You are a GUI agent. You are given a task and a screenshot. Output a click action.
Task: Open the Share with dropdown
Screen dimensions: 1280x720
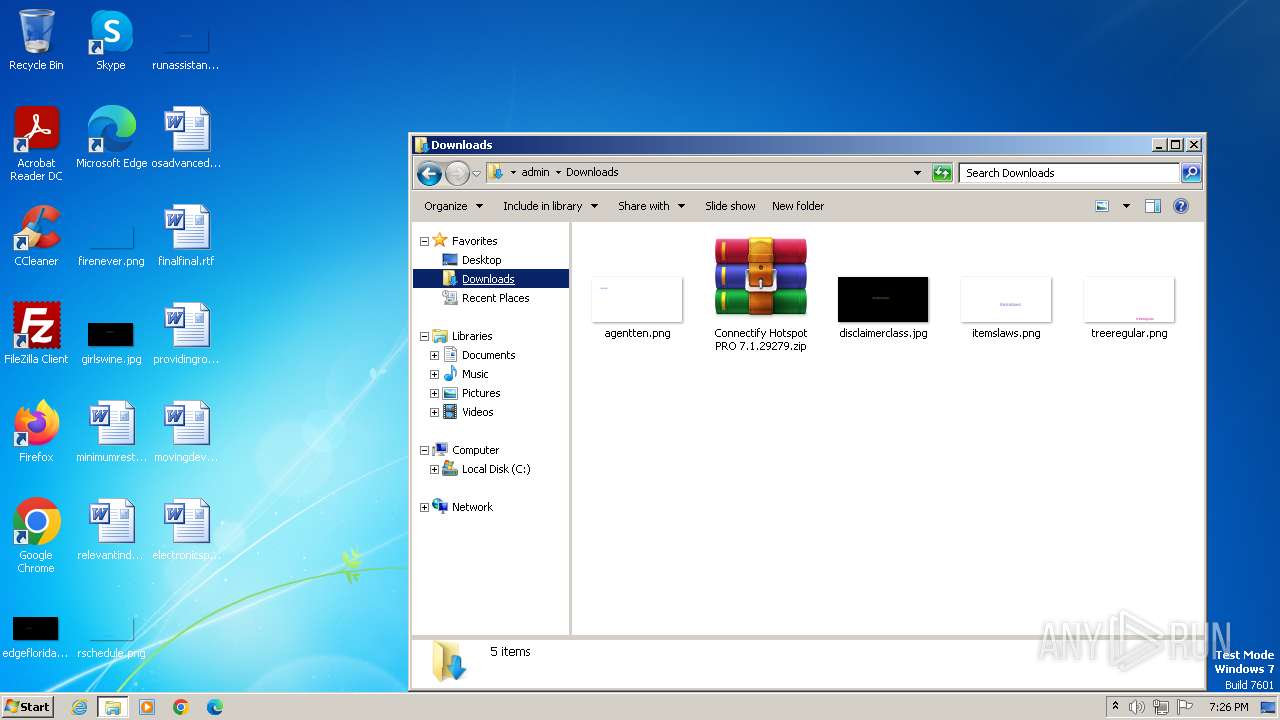click(x=651, y=206)
